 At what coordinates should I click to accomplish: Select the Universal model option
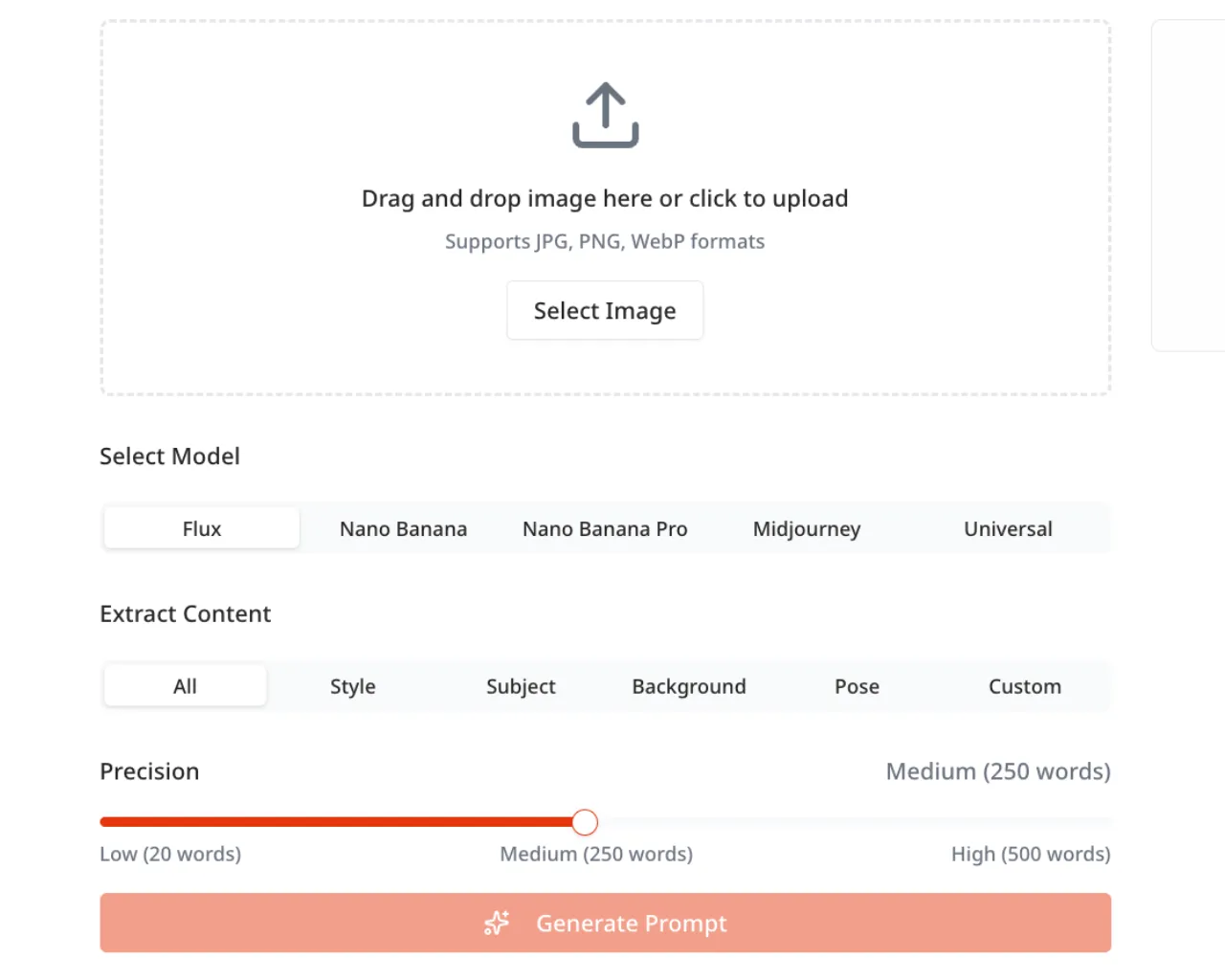(1008, 528)
